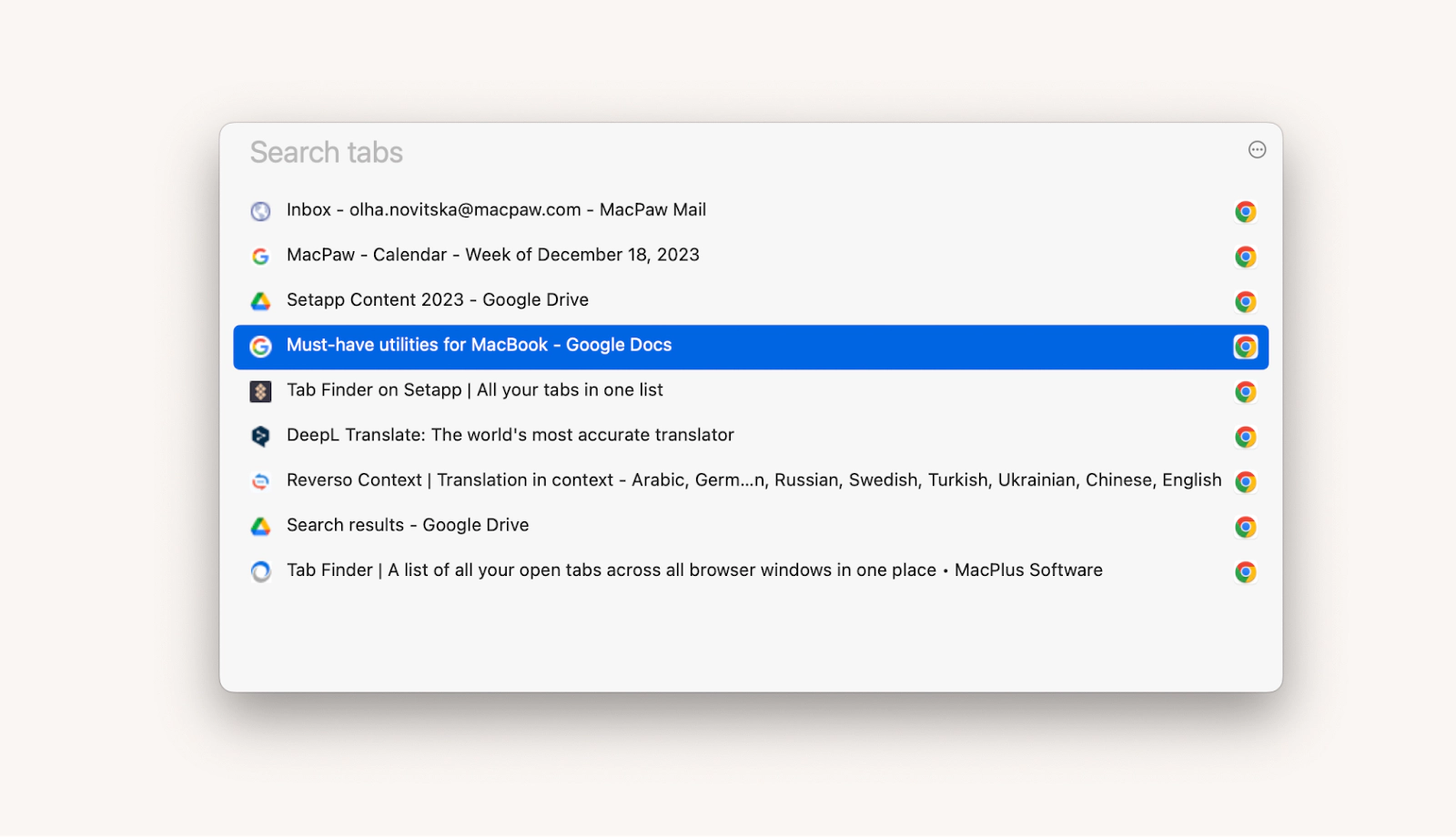Click the DeepL Translate favicon
Viewport: 1456px width, 837px height.
(260, 437)
